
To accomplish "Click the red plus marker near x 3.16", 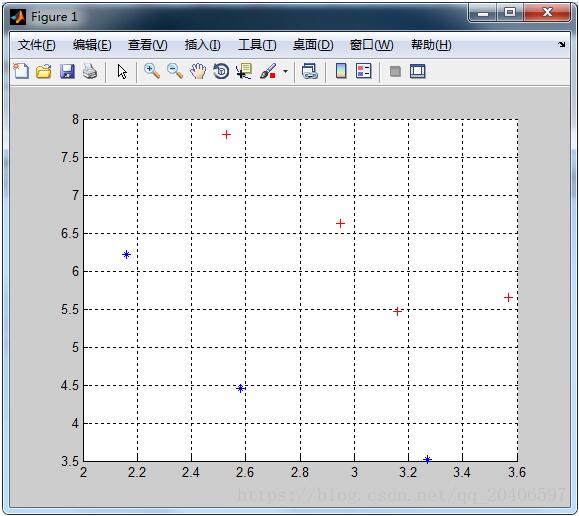I will coord(397,311).
